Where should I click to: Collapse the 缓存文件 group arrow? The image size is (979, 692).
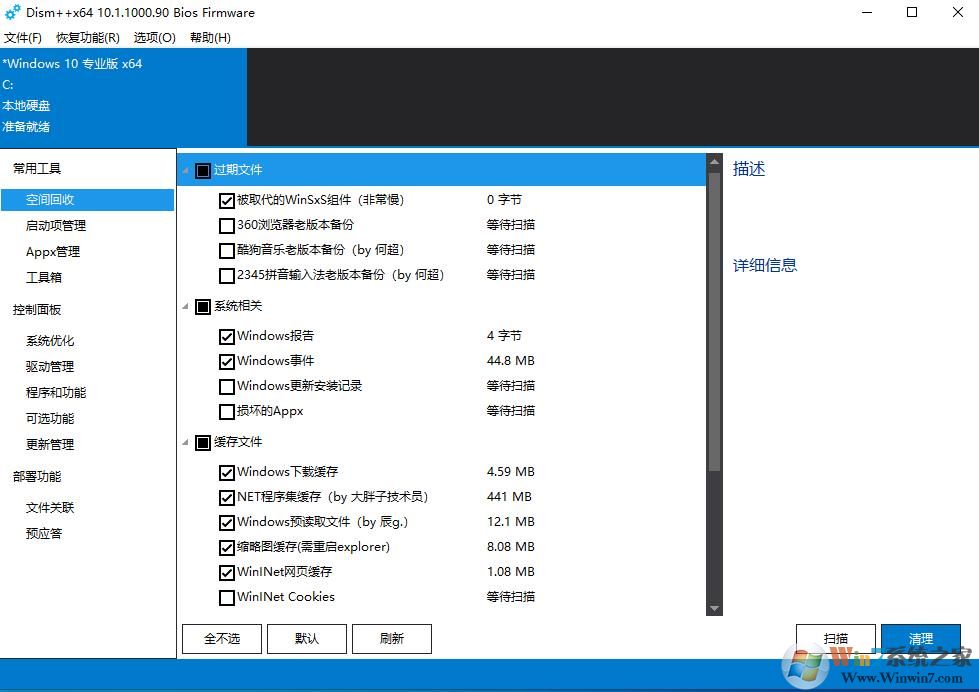point(185,442)
